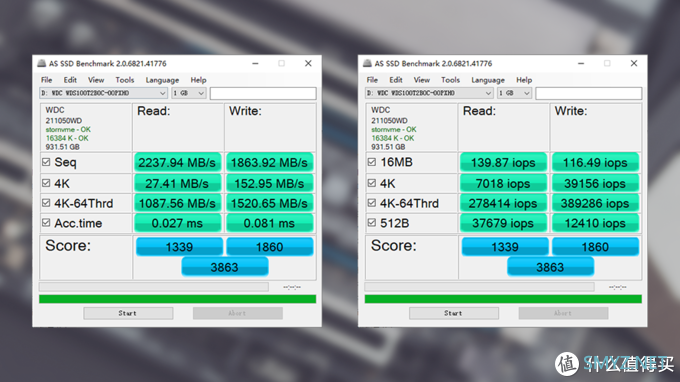
Task: Toggle the 4K checkbox in the right window
Action: pos(372,183)
